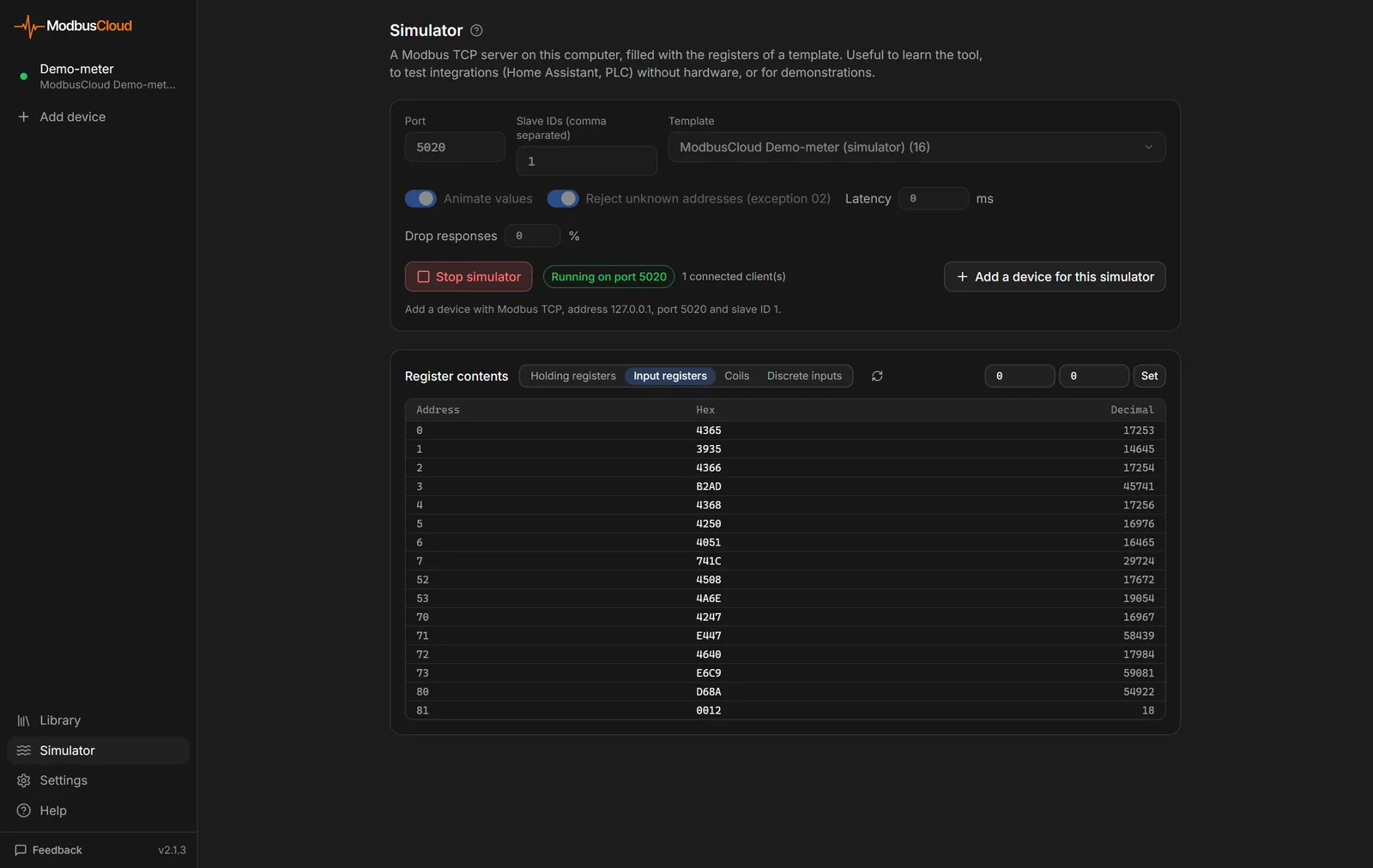Viewport: 1373px width, 868px height.
Task: Click the ModbusCloud logo
Action: pyautogui.click(x=73, y=26)
